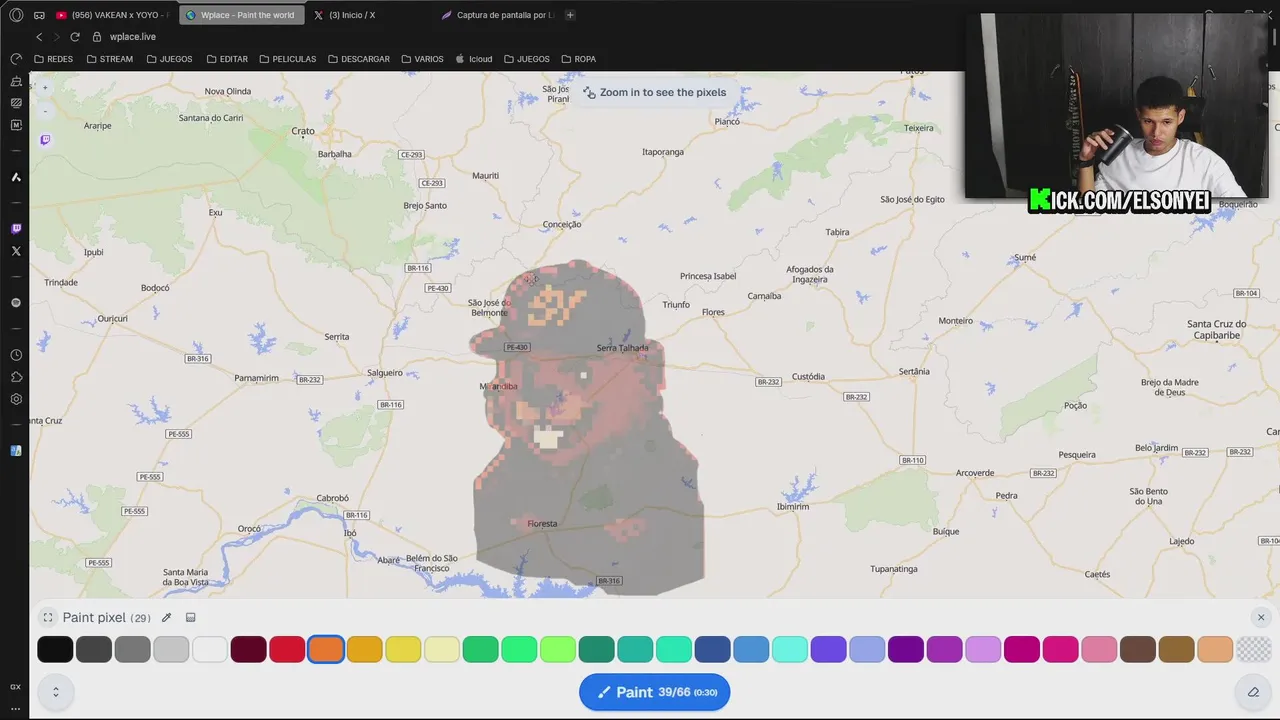Image resolution: width=1280 pixels, height=720 pixels.
Task: Select the eyedropper color picker tool
Action: [x=167, y=617]
